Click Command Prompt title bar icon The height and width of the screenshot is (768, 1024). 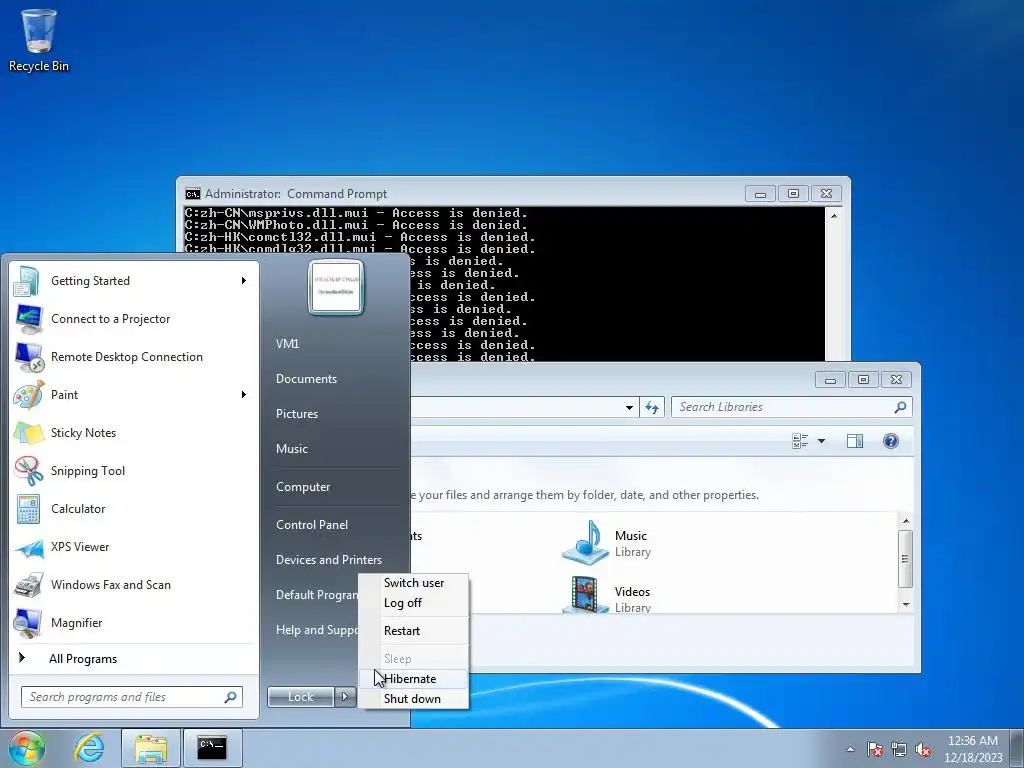click(193, 193)
